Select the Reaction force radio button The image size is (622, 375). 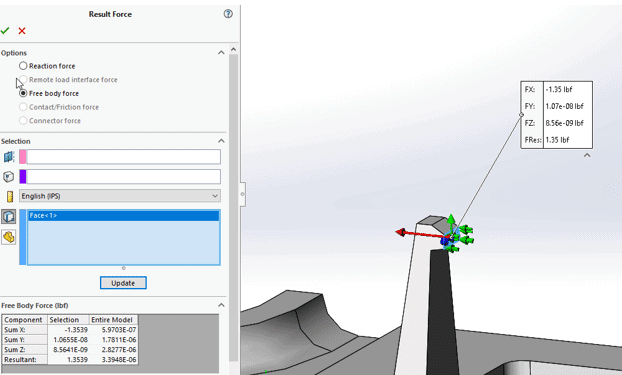[x=23, y=66]
